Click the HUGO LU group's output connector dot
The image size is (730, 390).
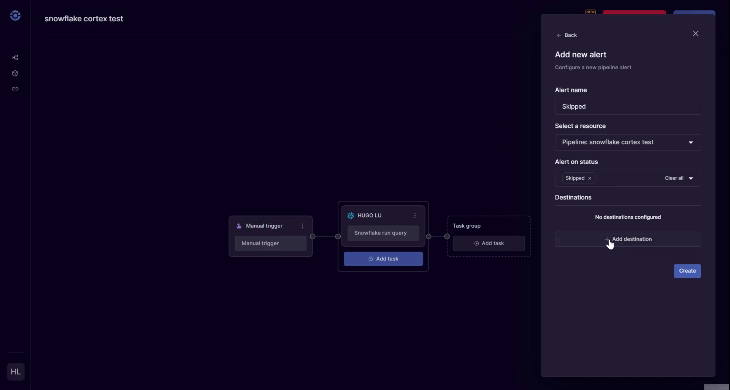[x=429, y=236]
